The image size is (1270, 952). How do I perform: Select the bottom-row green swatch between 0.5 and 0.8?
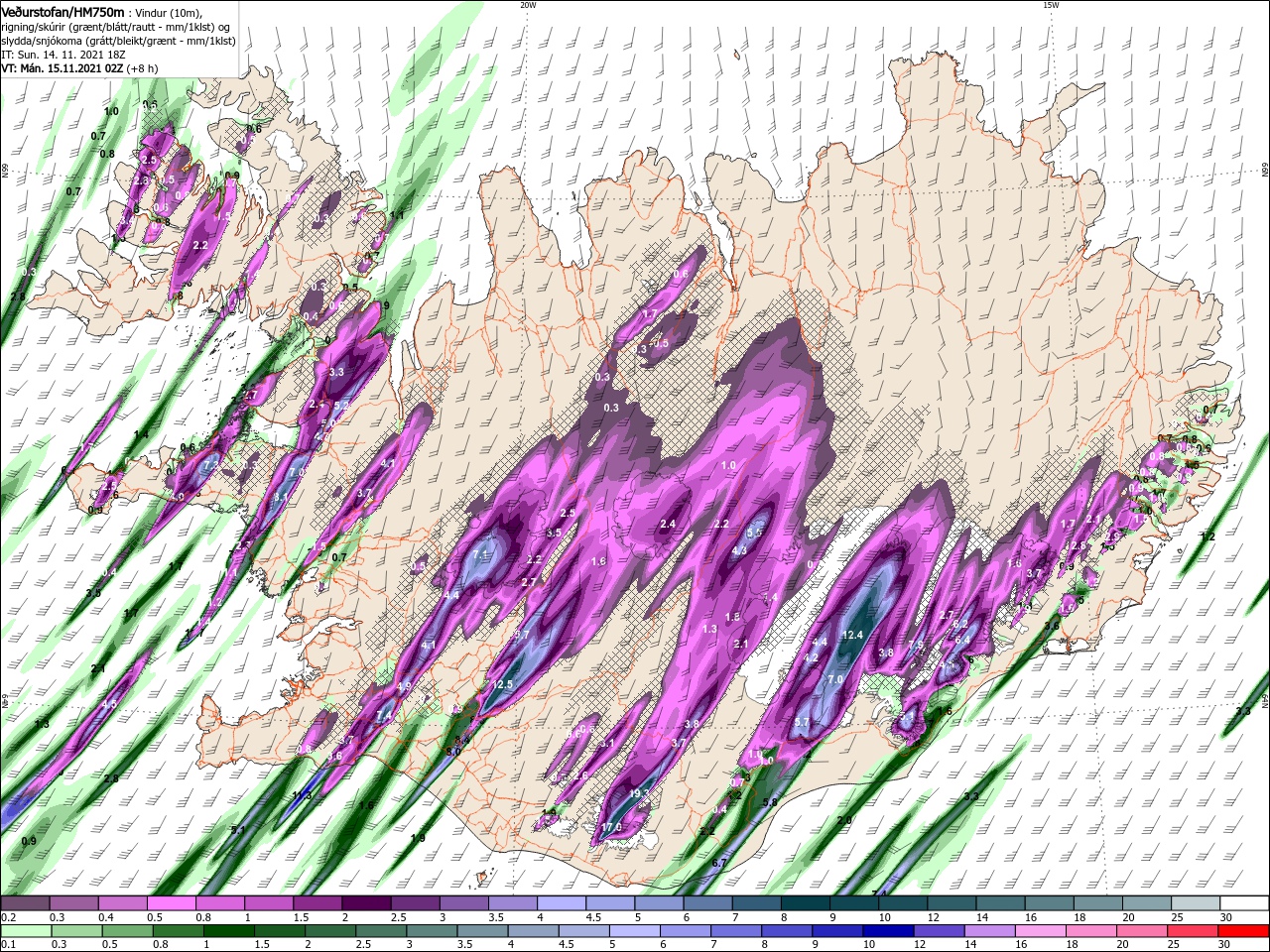127,931
